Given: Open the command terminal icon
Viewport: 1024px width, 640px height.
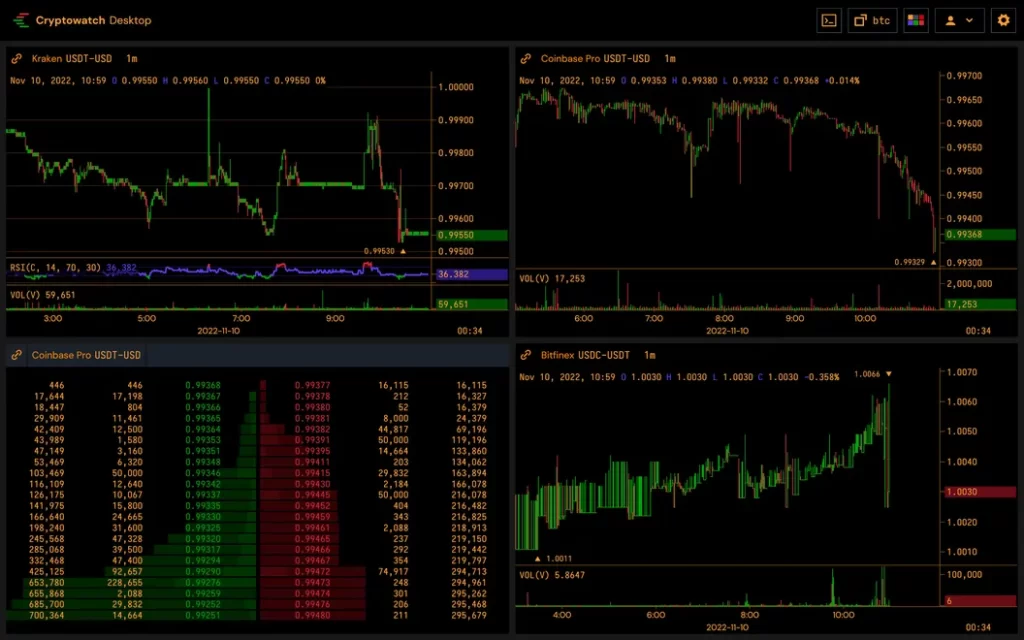Looking at the screenshot, I should click(828, 20).
